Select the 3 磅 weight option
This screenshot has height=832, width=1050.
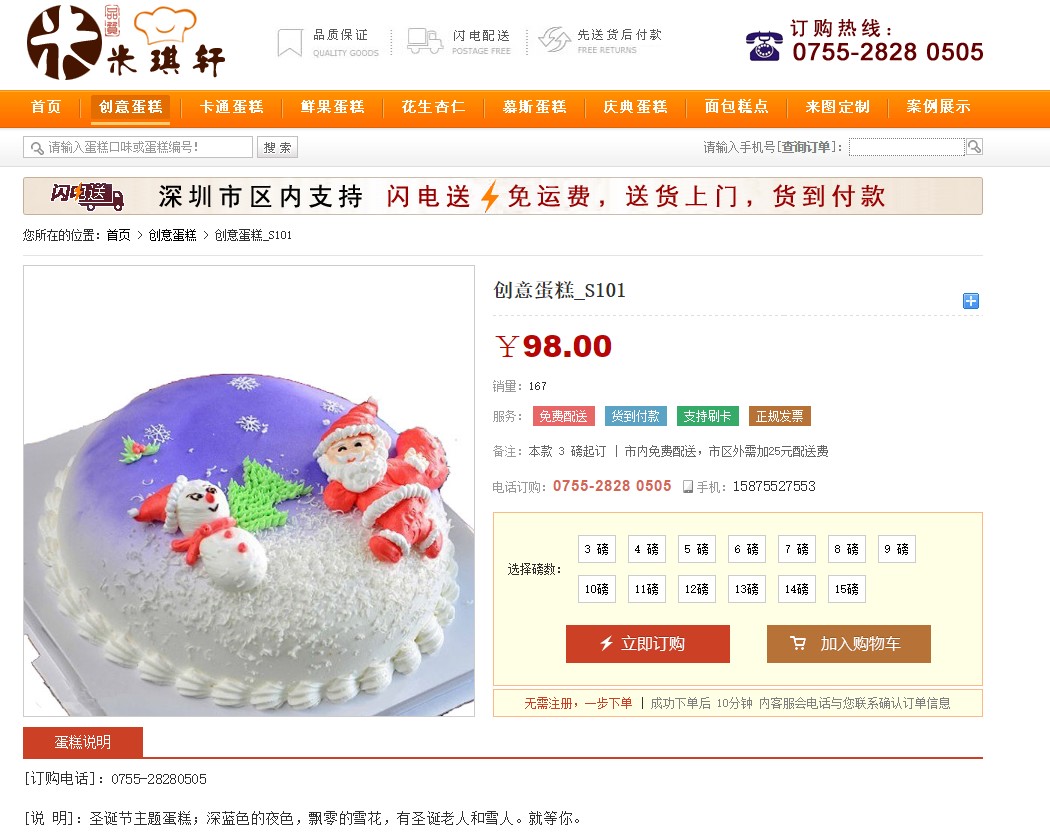coord(597,549)
